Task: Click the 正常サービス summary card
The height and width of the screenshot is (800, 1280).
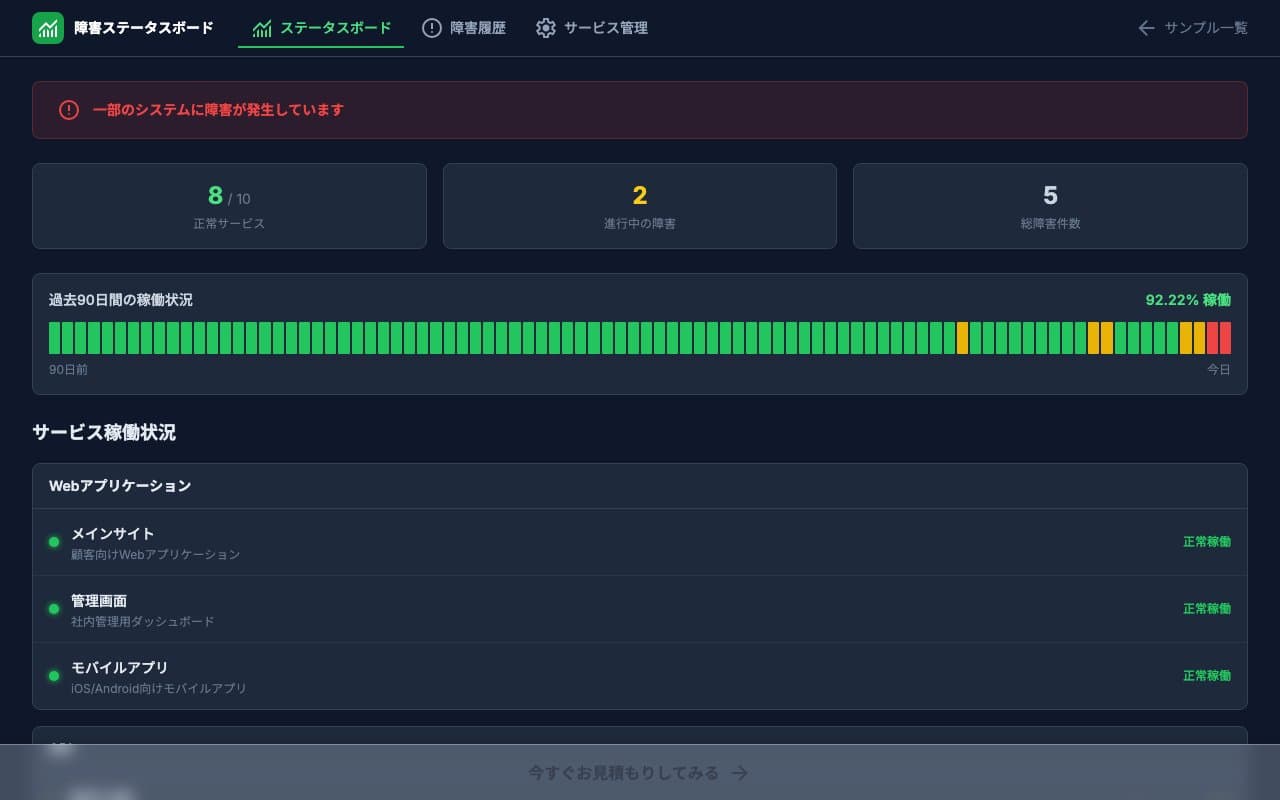Action: [229, 206]
